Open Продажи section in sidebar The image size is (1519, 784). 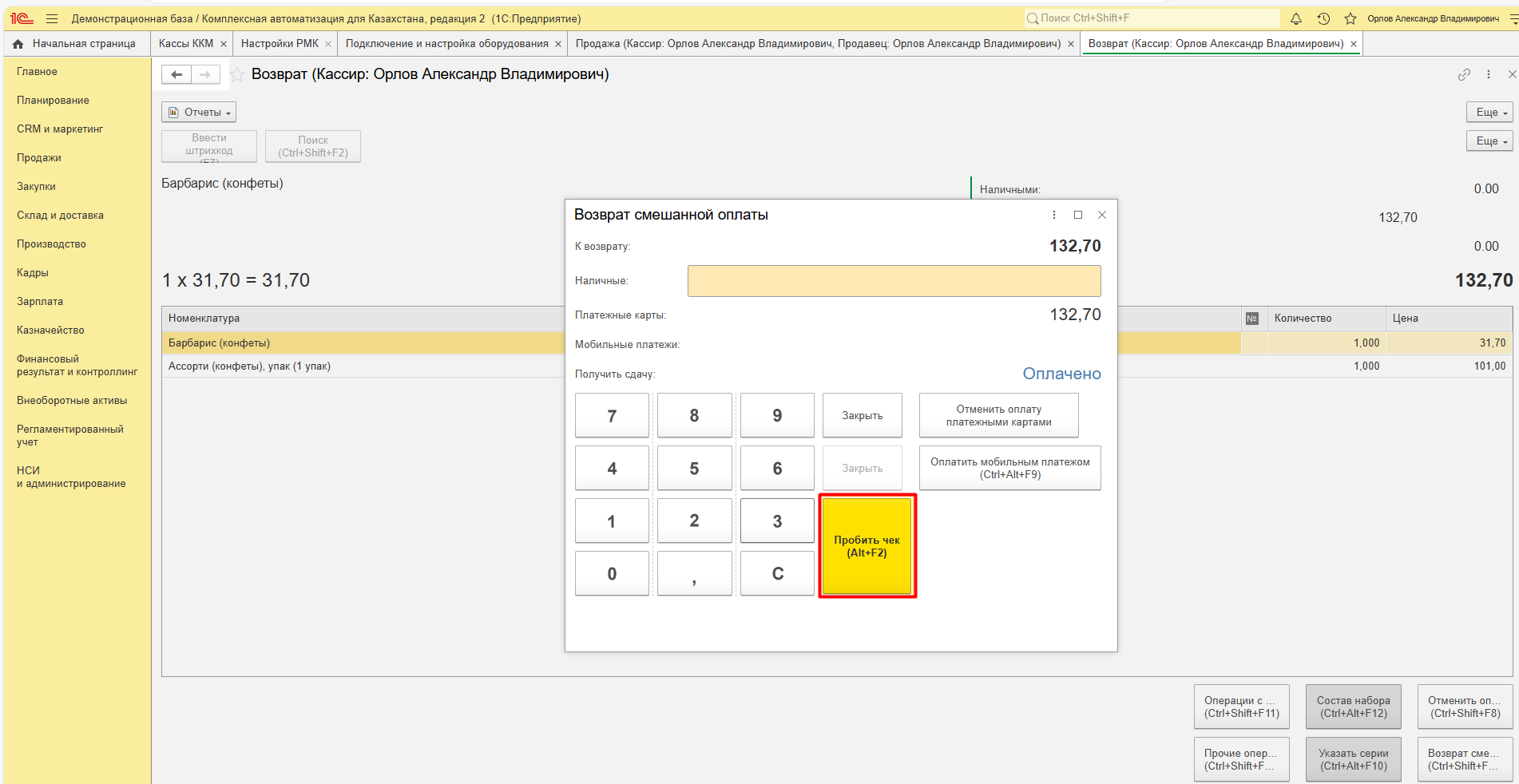pyautogui.click(x=39, y=158)
